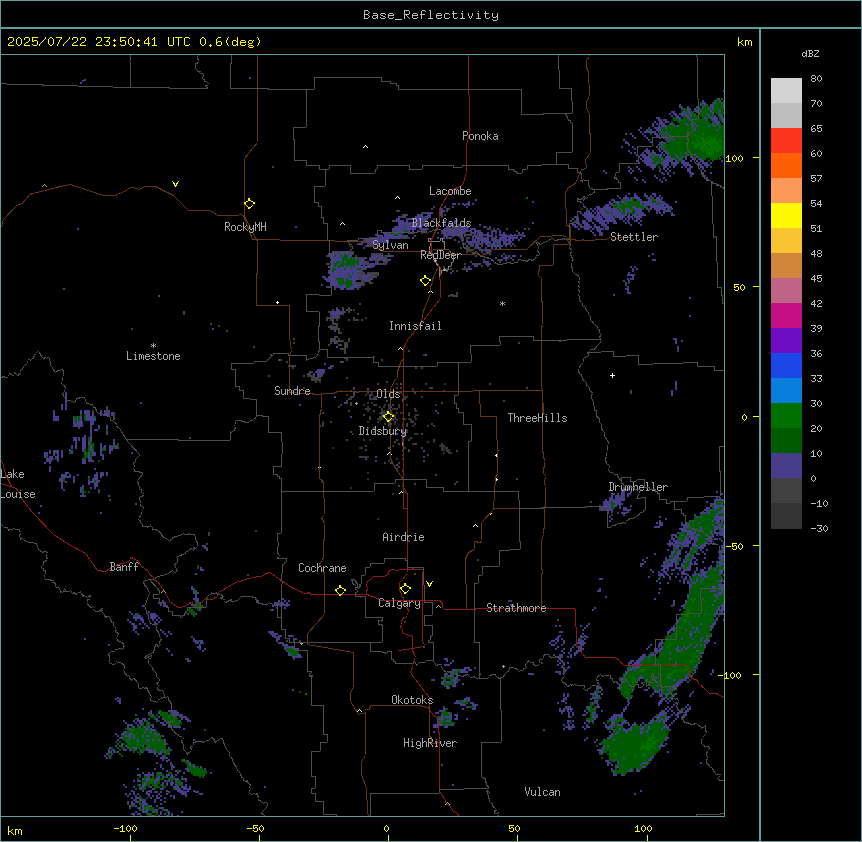The width and height of the screenshot is (862, 842).
Task: Click the Airdrie label
Action: pyautogui.click(x=403, y=537)
